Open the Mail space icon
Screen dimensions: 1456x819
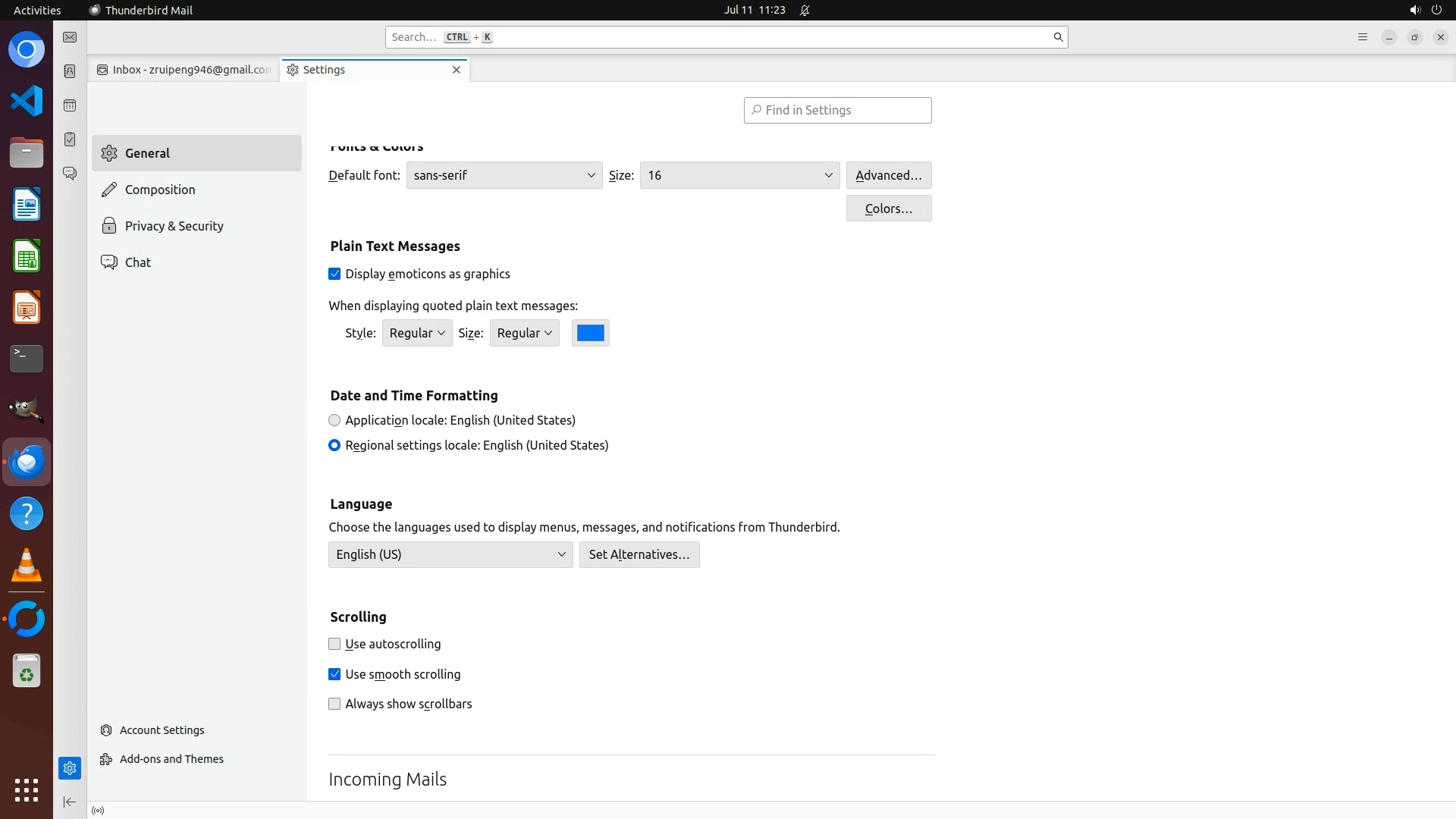[x=70, y=37]
